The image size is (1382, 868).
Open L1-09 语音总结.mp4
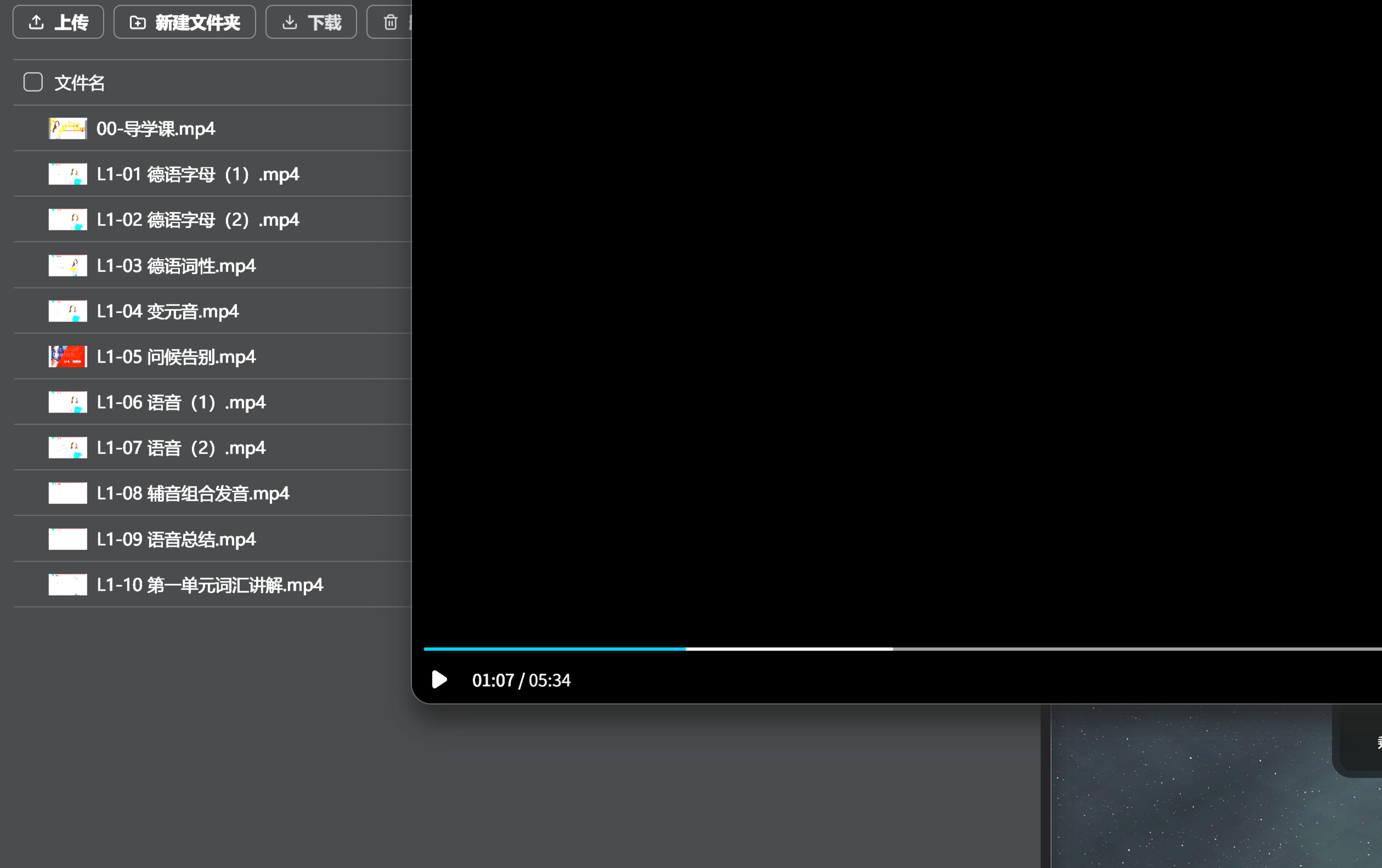(x=176, y=539)
